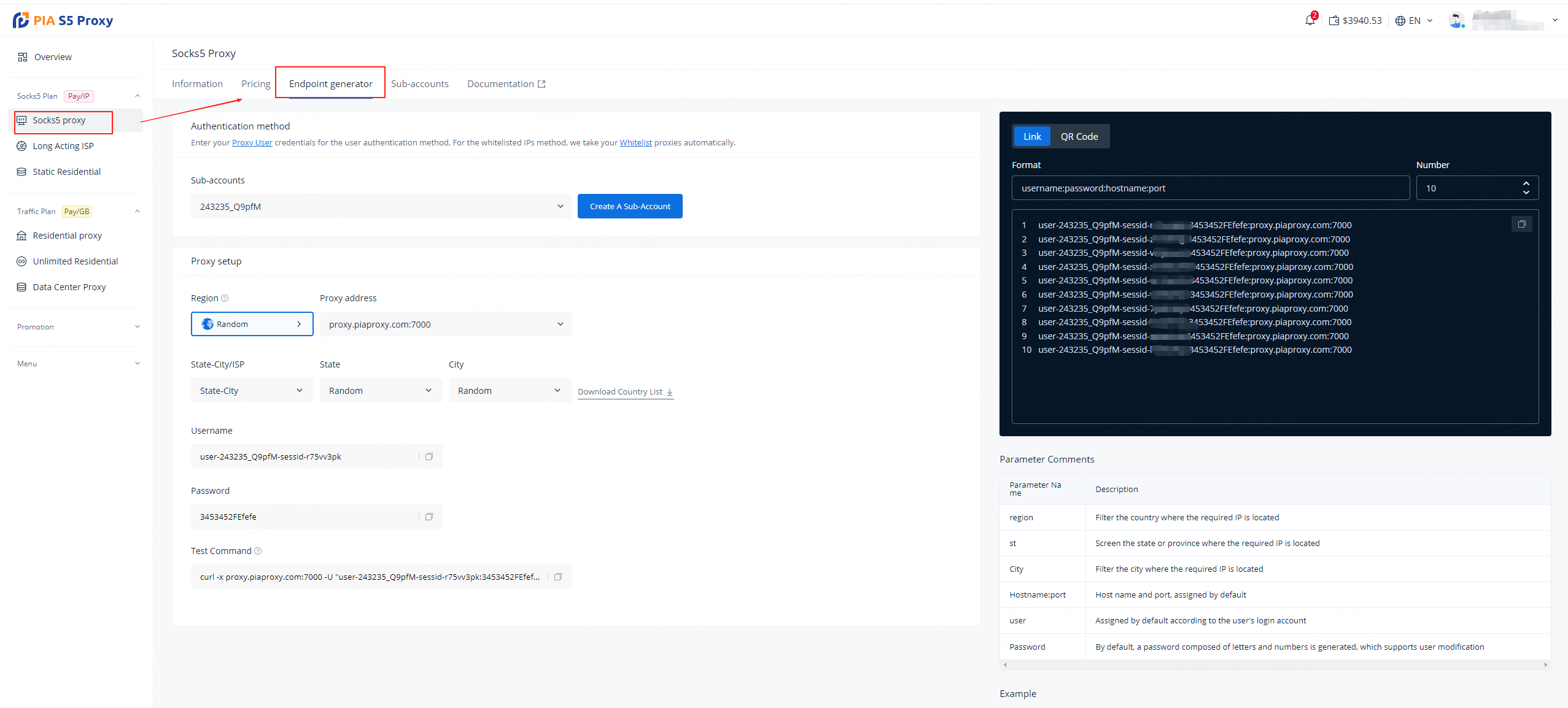
Task: Click Create A Sub-Account button
Action: 629,207
